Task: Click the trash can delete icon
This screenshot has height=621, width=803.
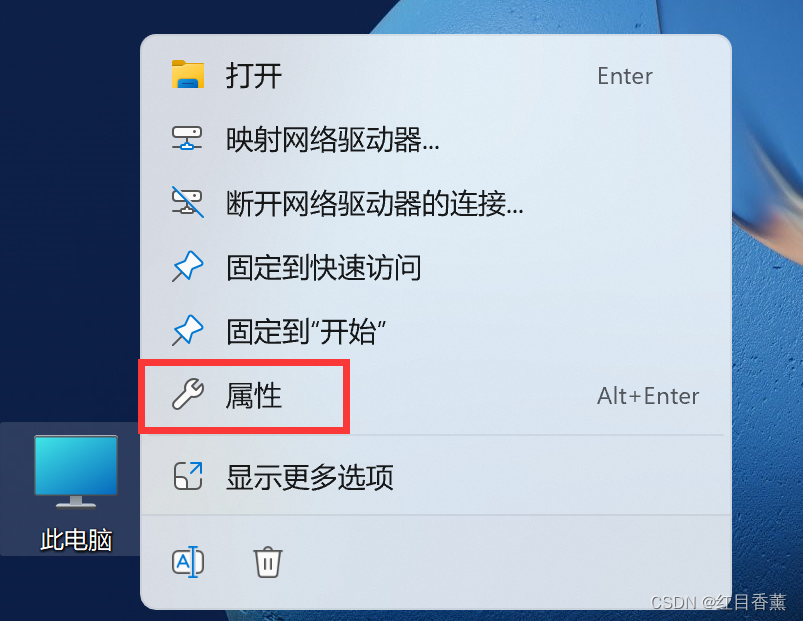Action: (x=268, y=562)
